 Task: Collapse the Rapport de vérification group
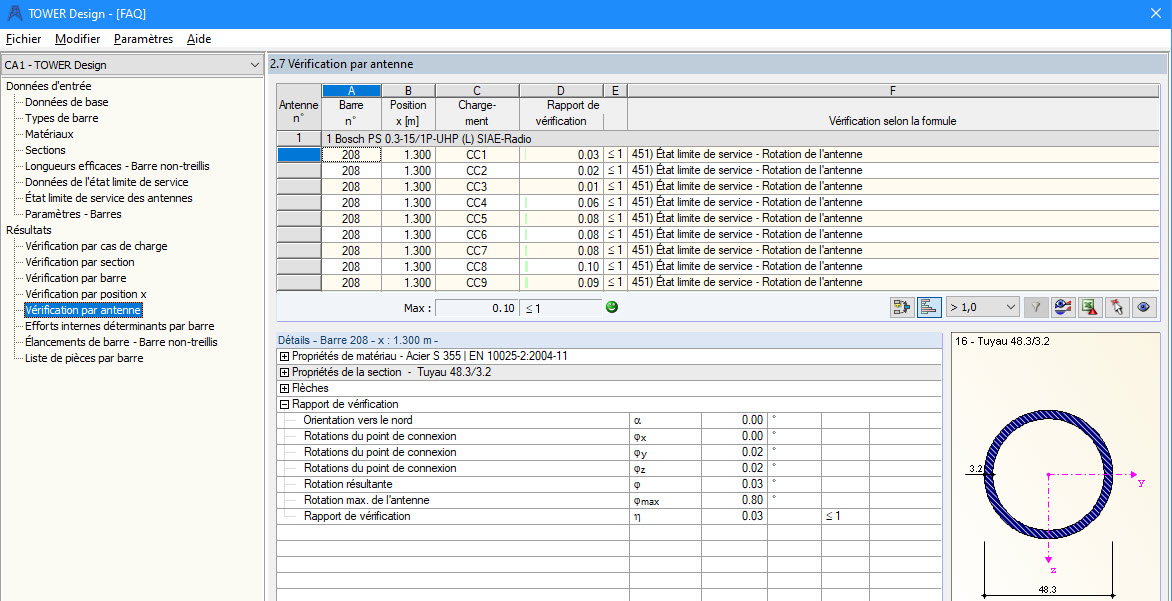coord(284,404)
